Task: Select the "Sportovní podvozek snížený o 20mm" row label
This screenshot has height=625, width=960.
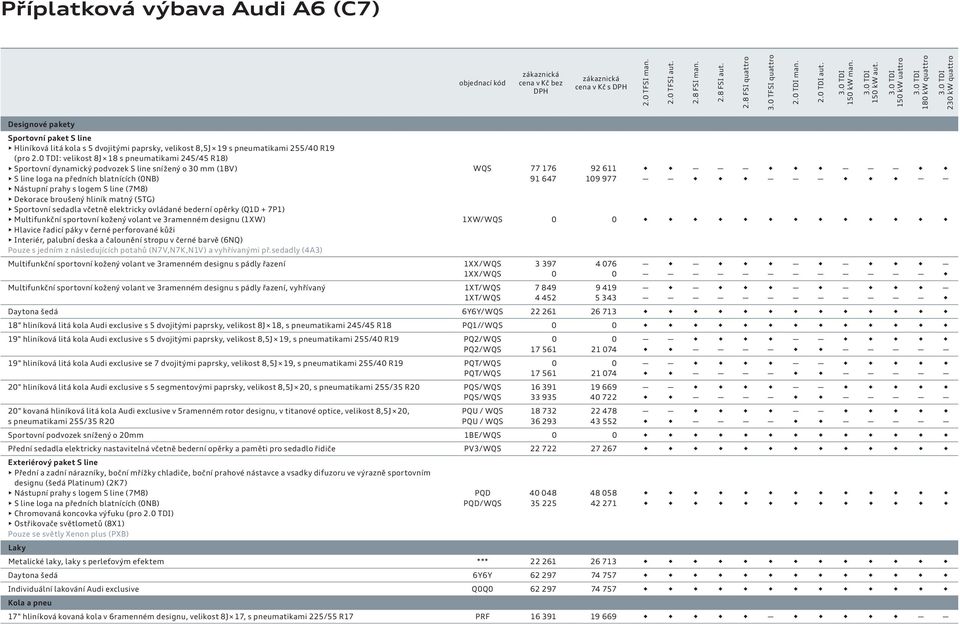Action: [76, 435]
